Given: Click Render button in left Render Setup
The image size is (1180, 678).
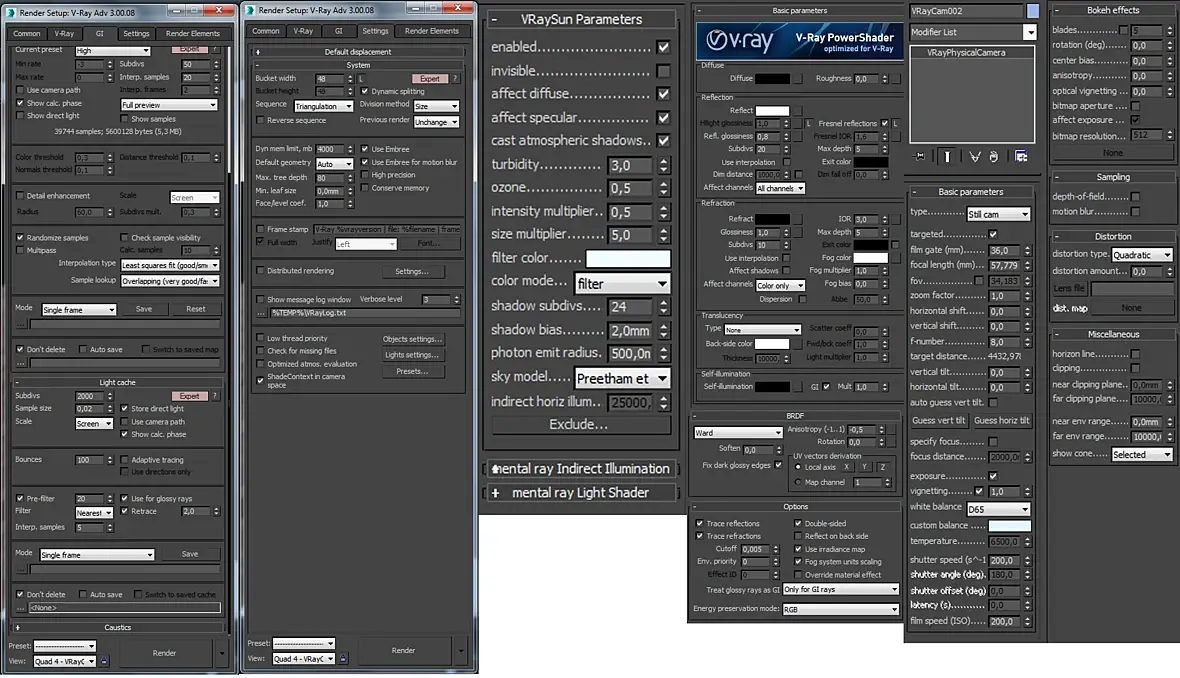Looking at the screenshot, I should (x=164, y=653).
